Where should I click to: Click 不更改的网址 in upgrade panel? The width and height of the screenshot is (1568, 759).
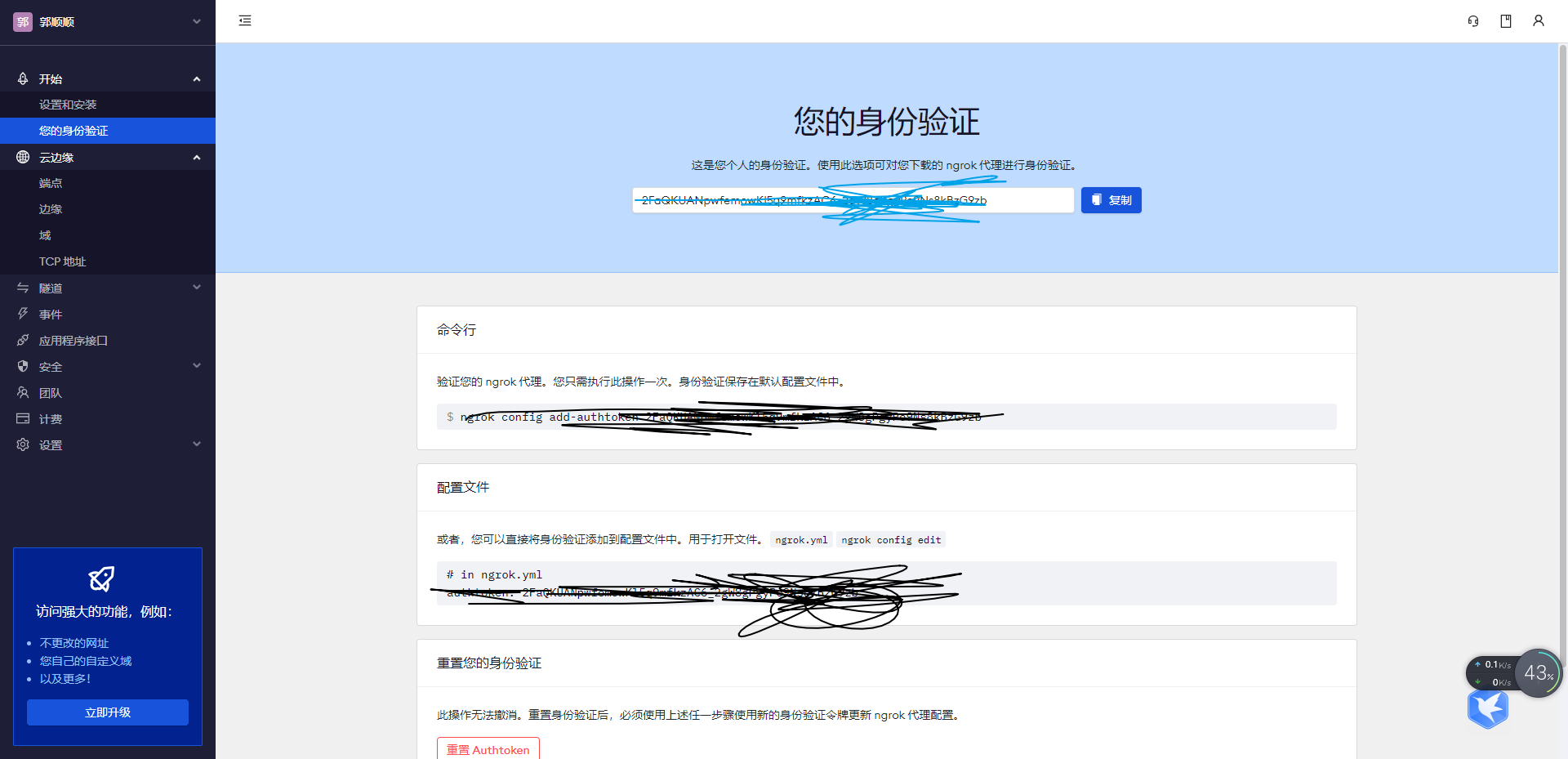click(74, 643)
